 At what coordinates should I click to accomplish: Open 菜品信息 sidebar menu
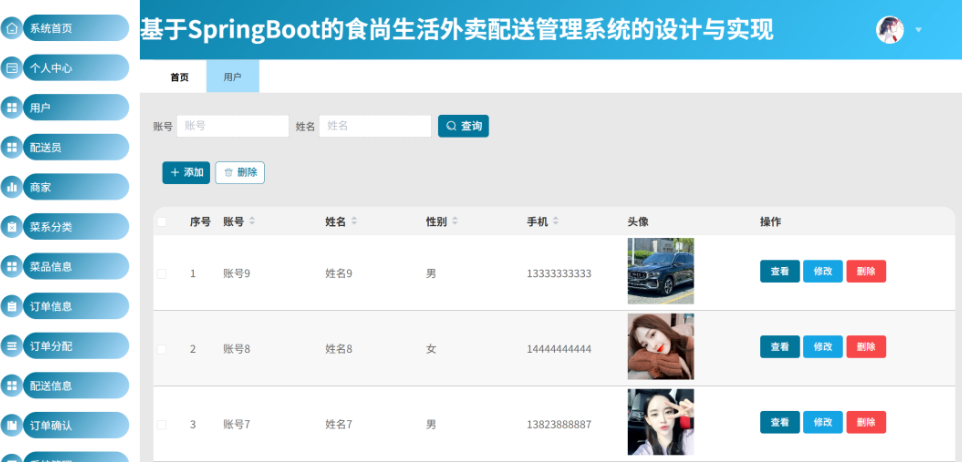click(x=75, y=266)
